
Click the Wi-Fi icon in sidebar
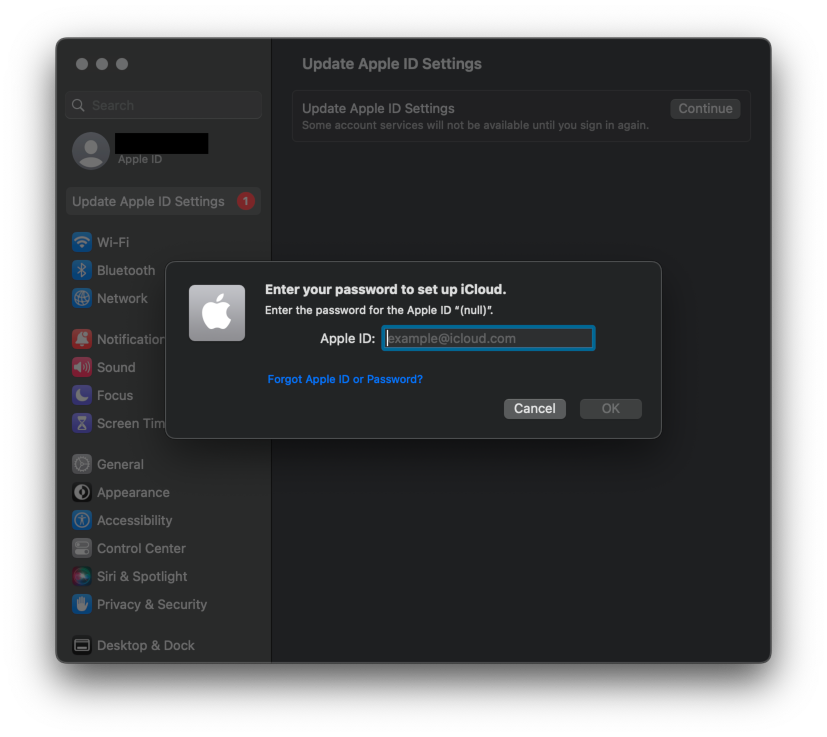pos(81,242)
